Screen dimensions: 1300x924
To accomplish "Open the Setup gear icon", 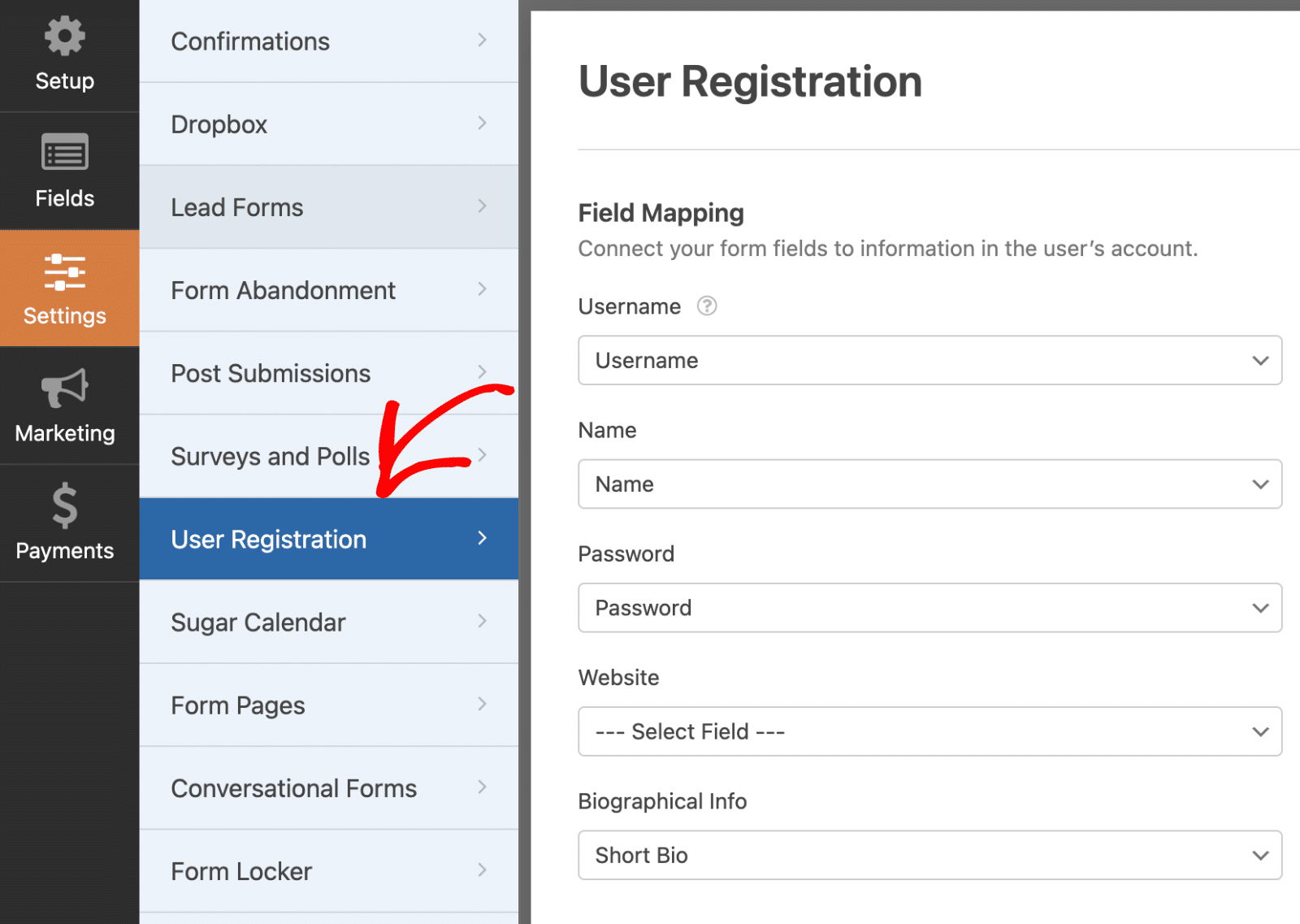I will (64, 37).
